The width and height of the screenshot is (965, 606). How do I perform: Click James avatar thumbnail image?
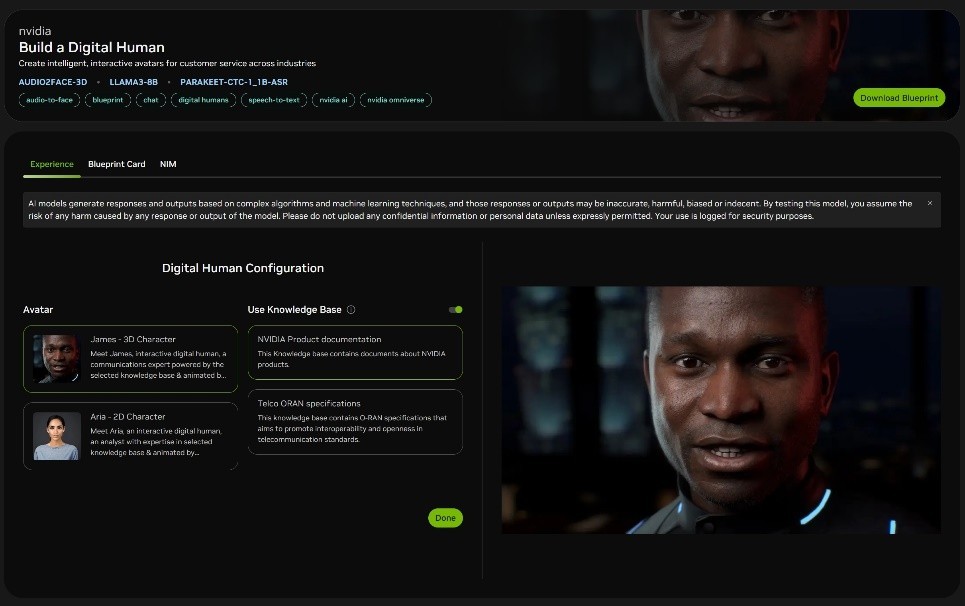[57, 359]
